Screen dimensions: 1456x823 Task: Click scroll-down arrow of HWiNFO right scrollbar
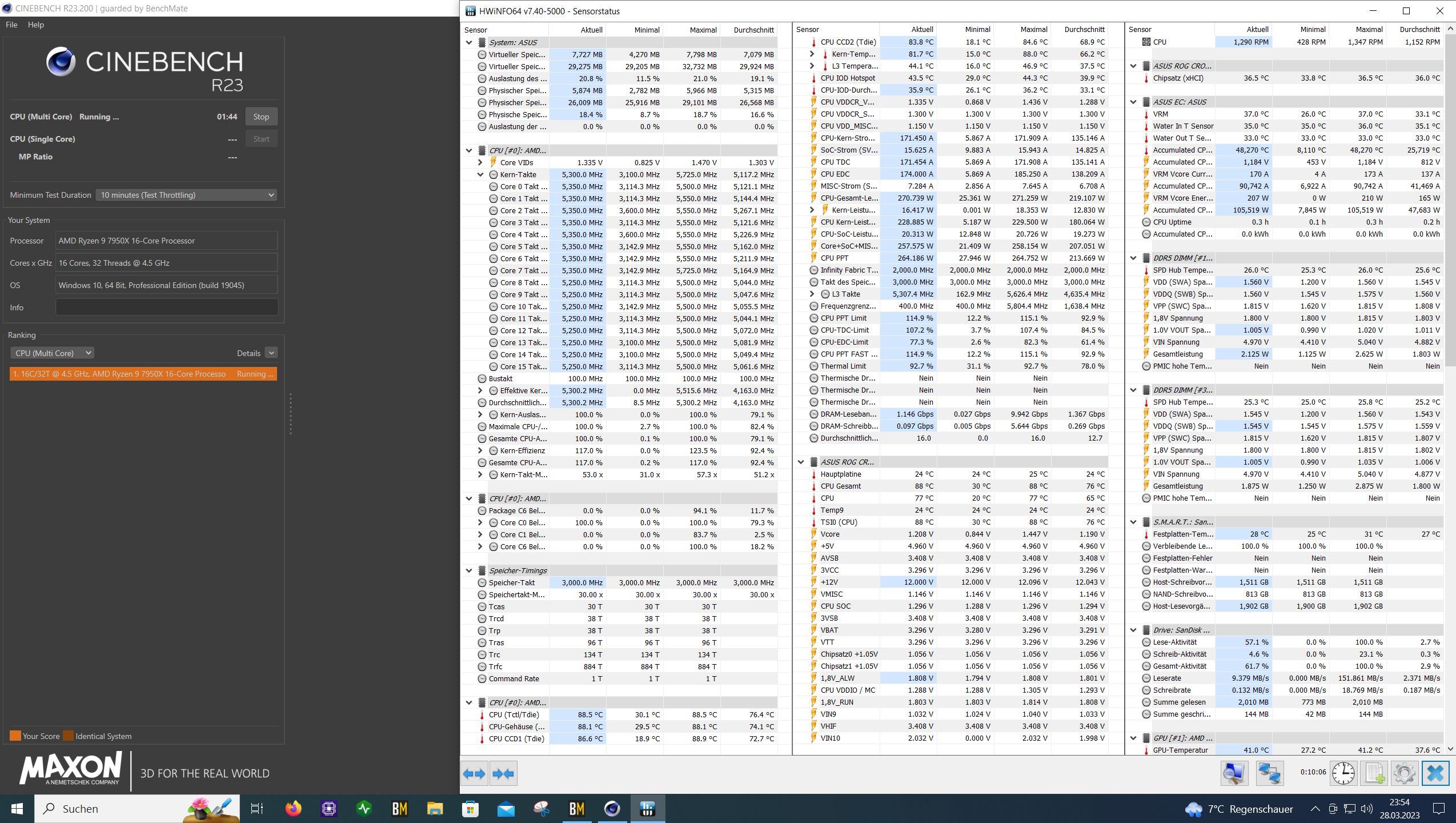click(1450, 749)
